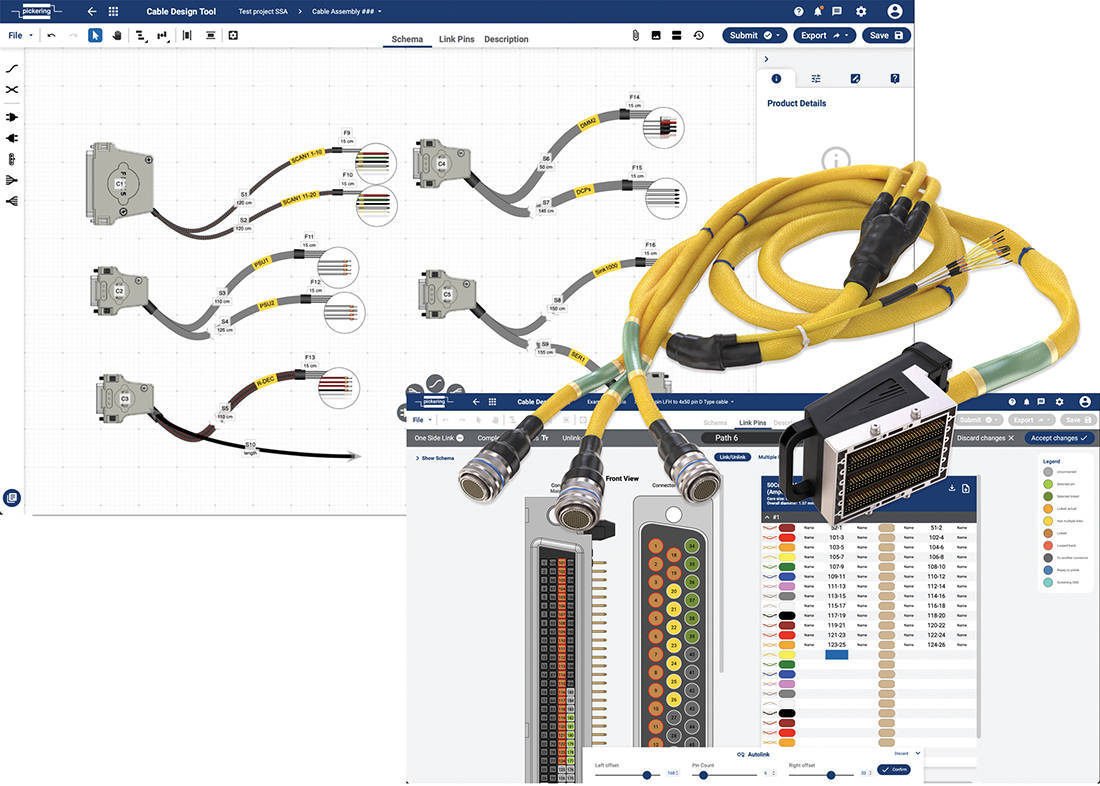The image size is (1100, 786).
Task: Select the wire/cable drawing tool in left sidebar
Action: point(11,68)
